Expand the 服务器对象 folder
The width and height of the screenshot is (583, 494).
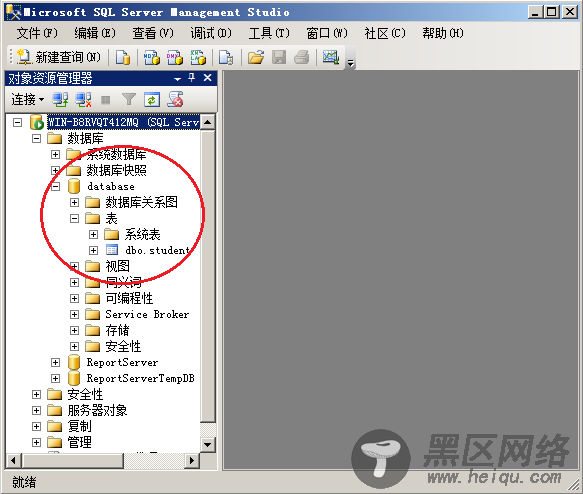(36, 410)
